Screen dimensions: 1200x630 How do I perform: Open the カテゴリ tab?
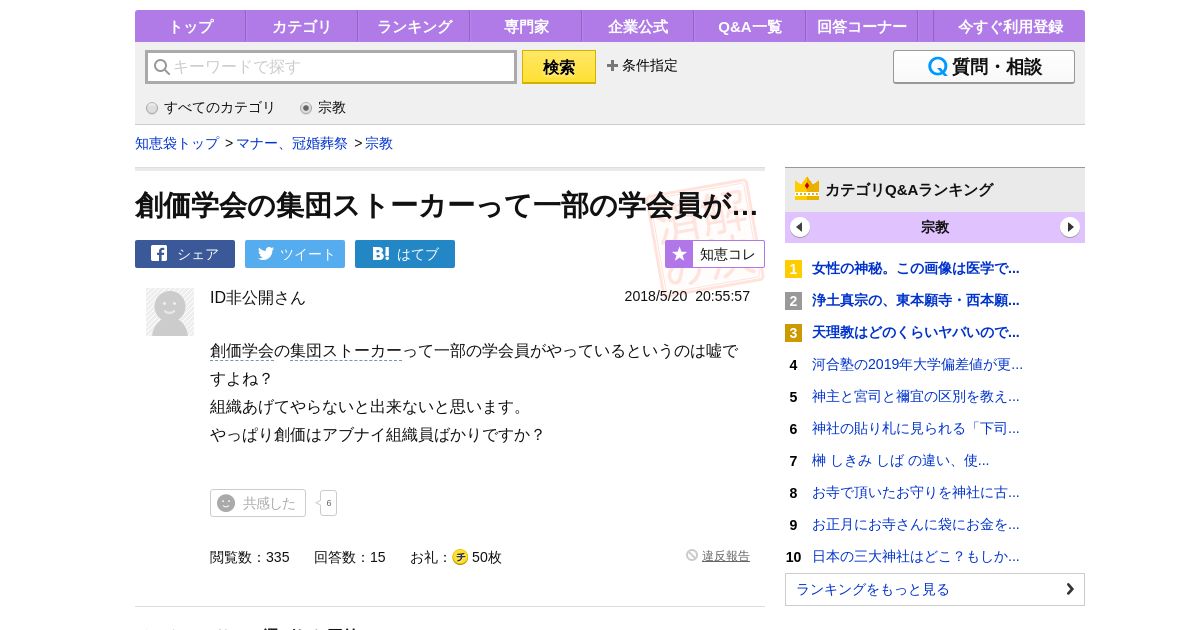[301, 26]
